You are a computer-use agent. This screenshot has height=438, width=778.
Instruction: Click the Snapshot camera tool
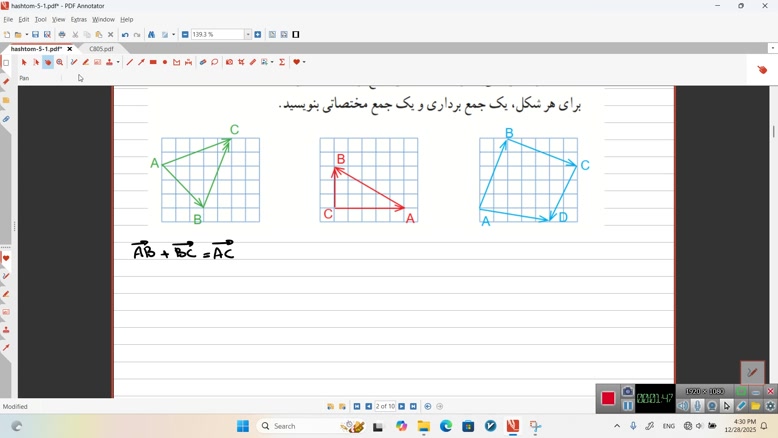(x=229, y=62)
